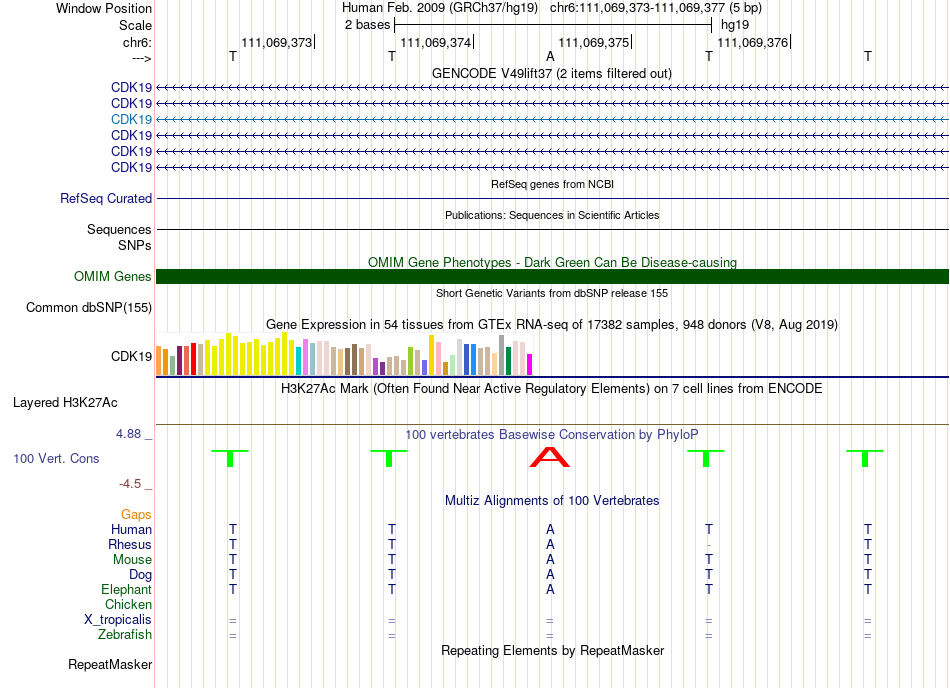Click the Window Position label
The height and width of the screenshot is (688, 950).
pyautogui.click(x=104, y=8)
